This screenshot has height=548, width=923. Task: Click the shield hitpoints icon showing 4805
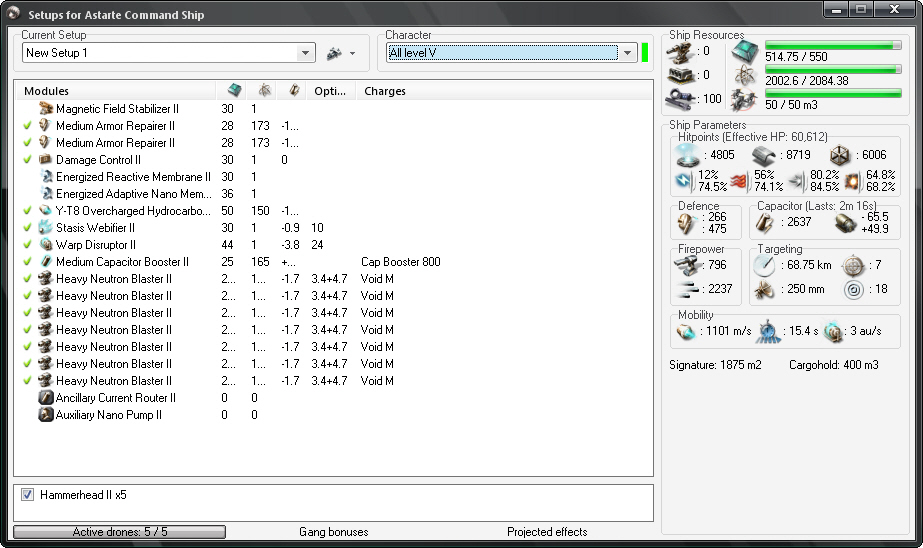(x=688, y=155)
